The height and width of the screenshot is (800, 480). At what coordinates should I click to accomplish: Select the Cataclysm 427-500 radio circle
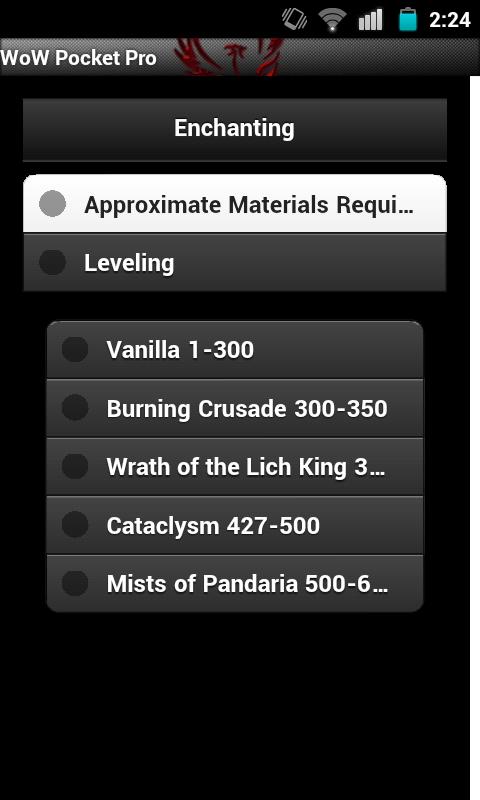tap(75, 525)
